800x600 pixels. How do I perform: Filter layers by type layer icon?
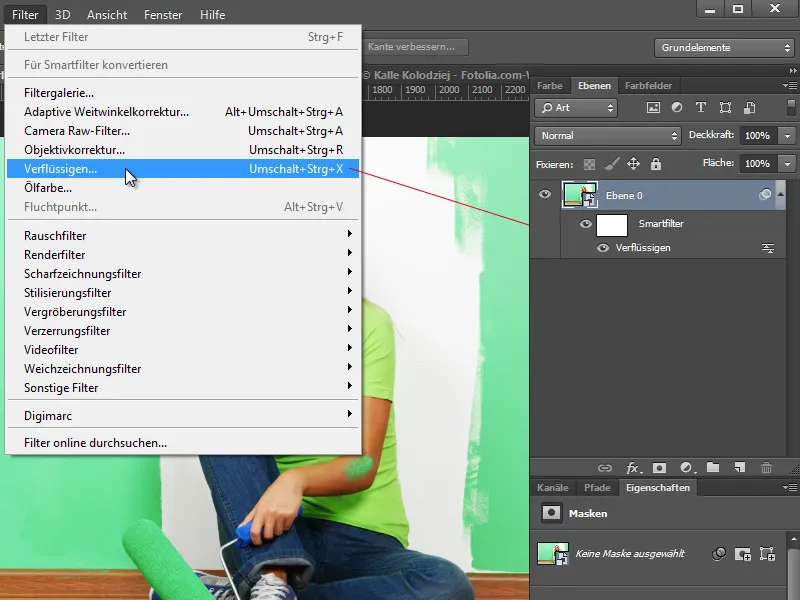point(701,108)
